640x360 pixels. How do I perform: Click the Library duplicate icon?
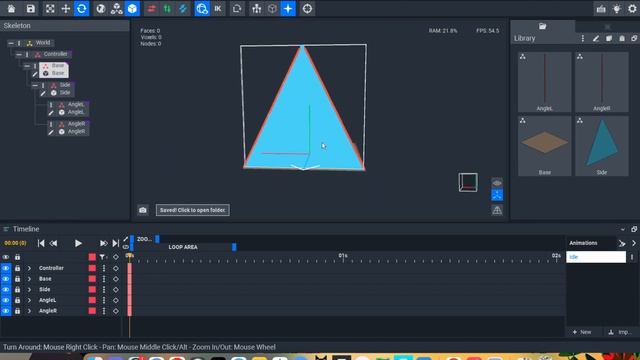tap(609, 38)
